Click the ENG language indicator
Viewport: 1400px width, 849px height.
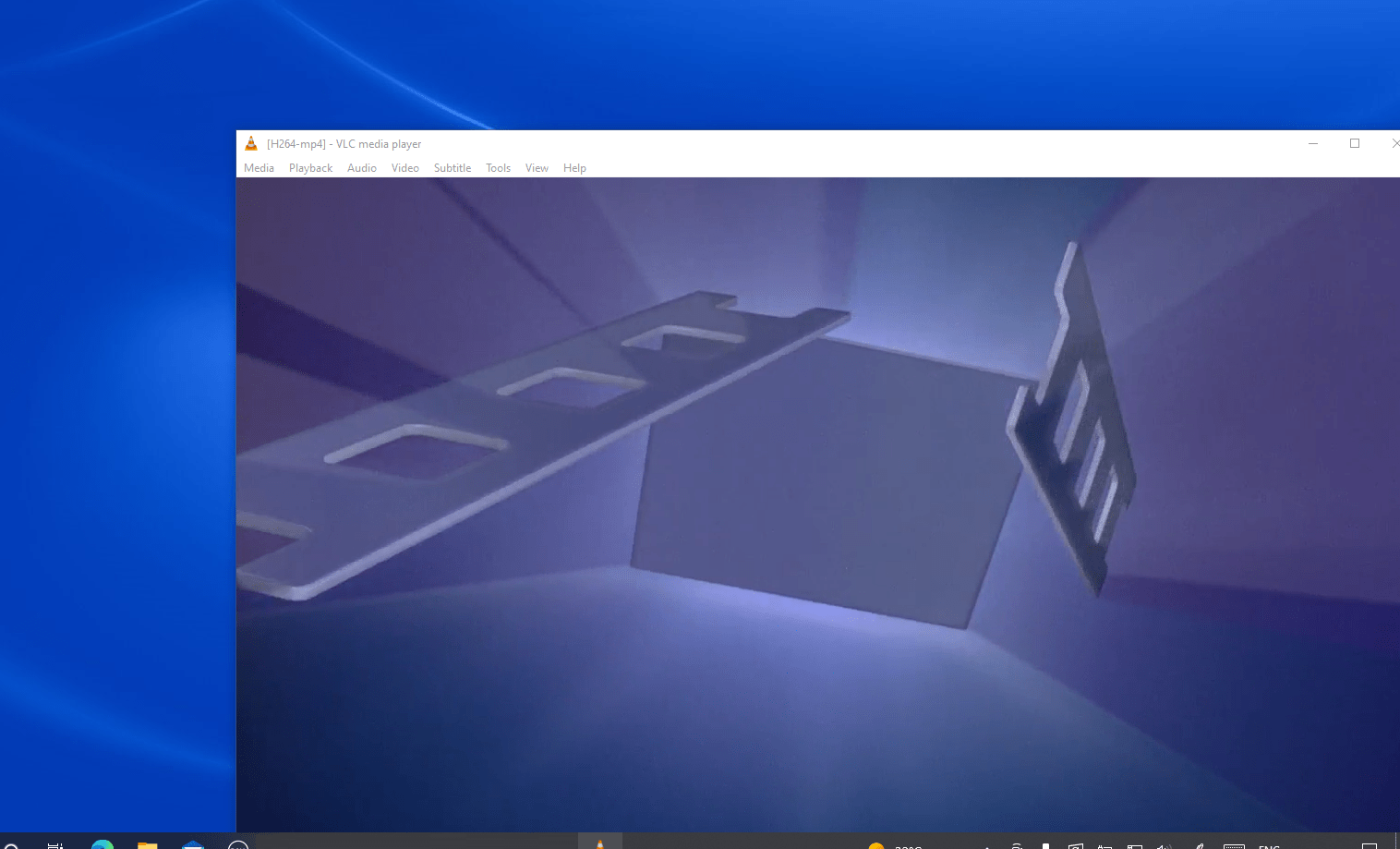(x=1270, y=846)
